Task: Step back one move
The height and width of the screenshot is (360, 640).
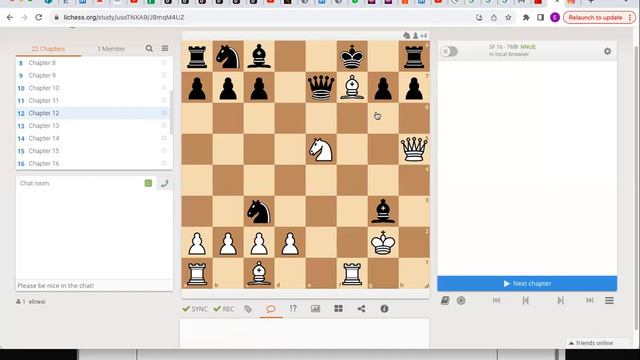Action: point(526,300)
